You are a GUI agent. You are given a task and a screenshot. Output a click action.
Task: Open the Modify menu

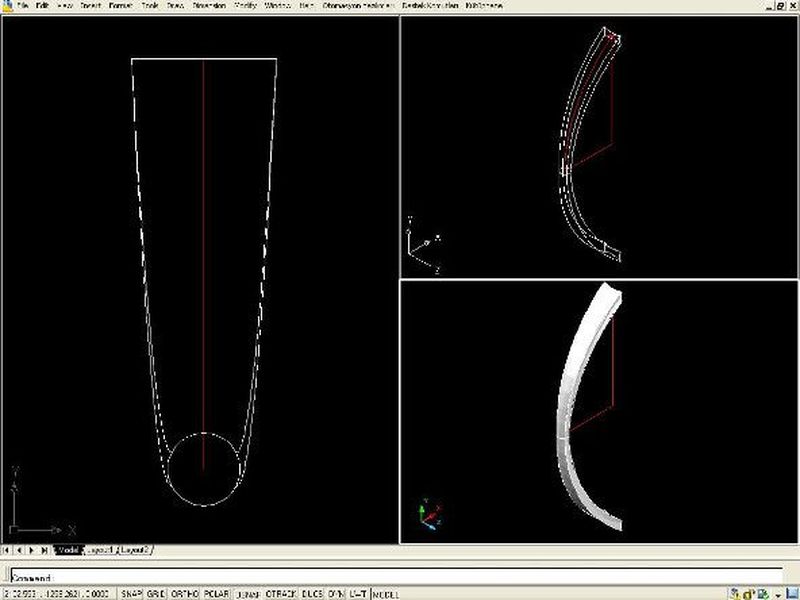click(245, 6)
